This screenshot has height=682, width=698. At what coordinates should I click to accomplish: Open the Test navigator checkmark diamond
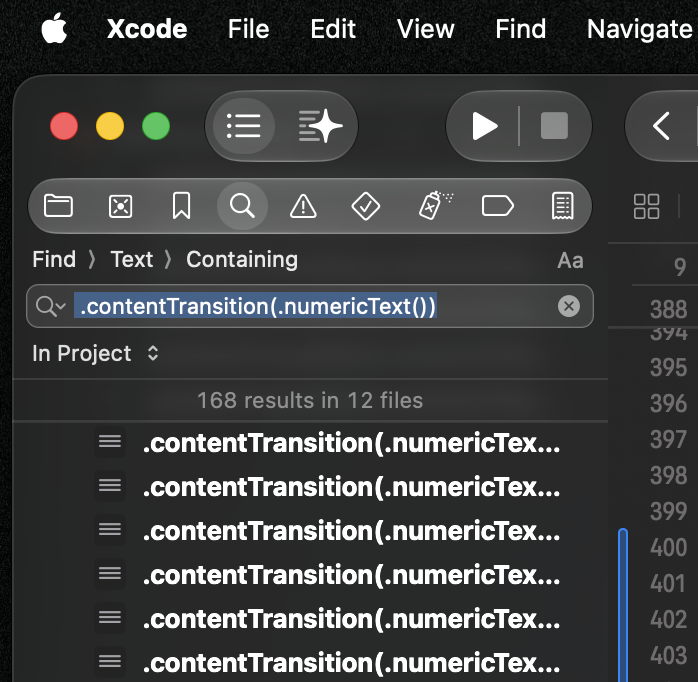coord(365,206)
